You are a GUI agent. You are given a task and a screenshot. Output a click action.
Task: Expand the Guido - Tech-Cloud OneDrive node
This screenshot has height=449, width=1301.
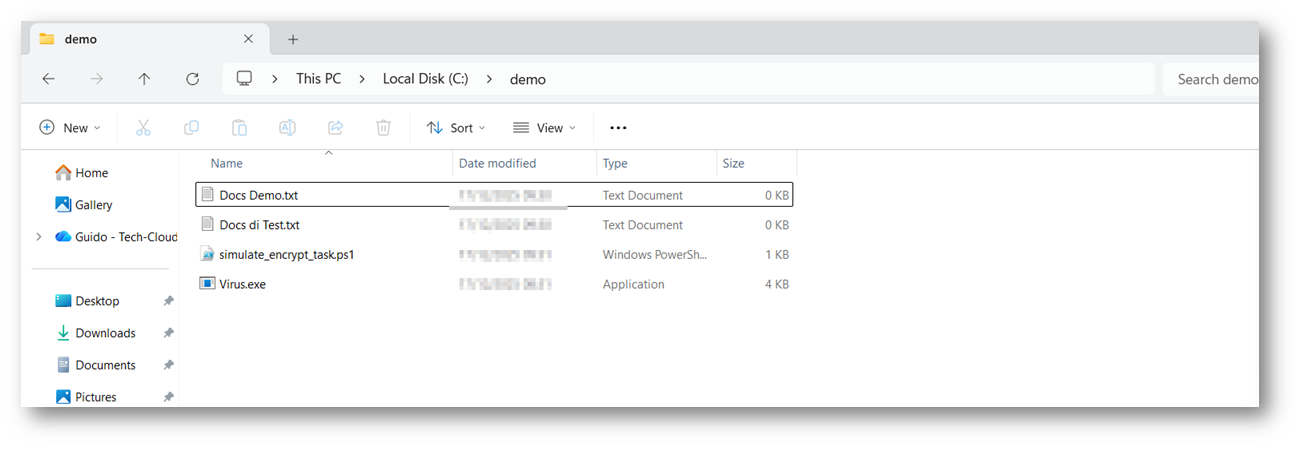[39, 237]
